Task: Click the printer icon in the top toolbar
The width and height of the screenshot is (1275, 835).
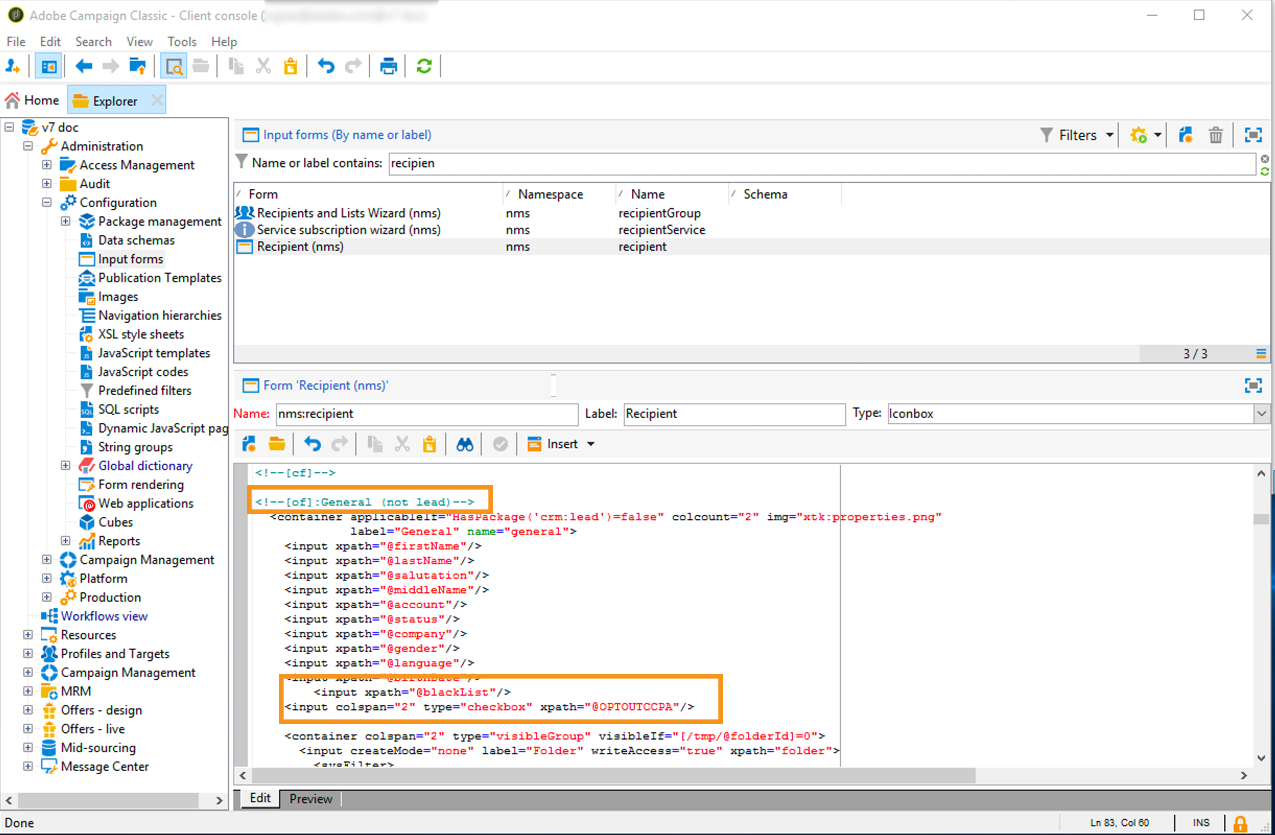Action: coord(388,66)
